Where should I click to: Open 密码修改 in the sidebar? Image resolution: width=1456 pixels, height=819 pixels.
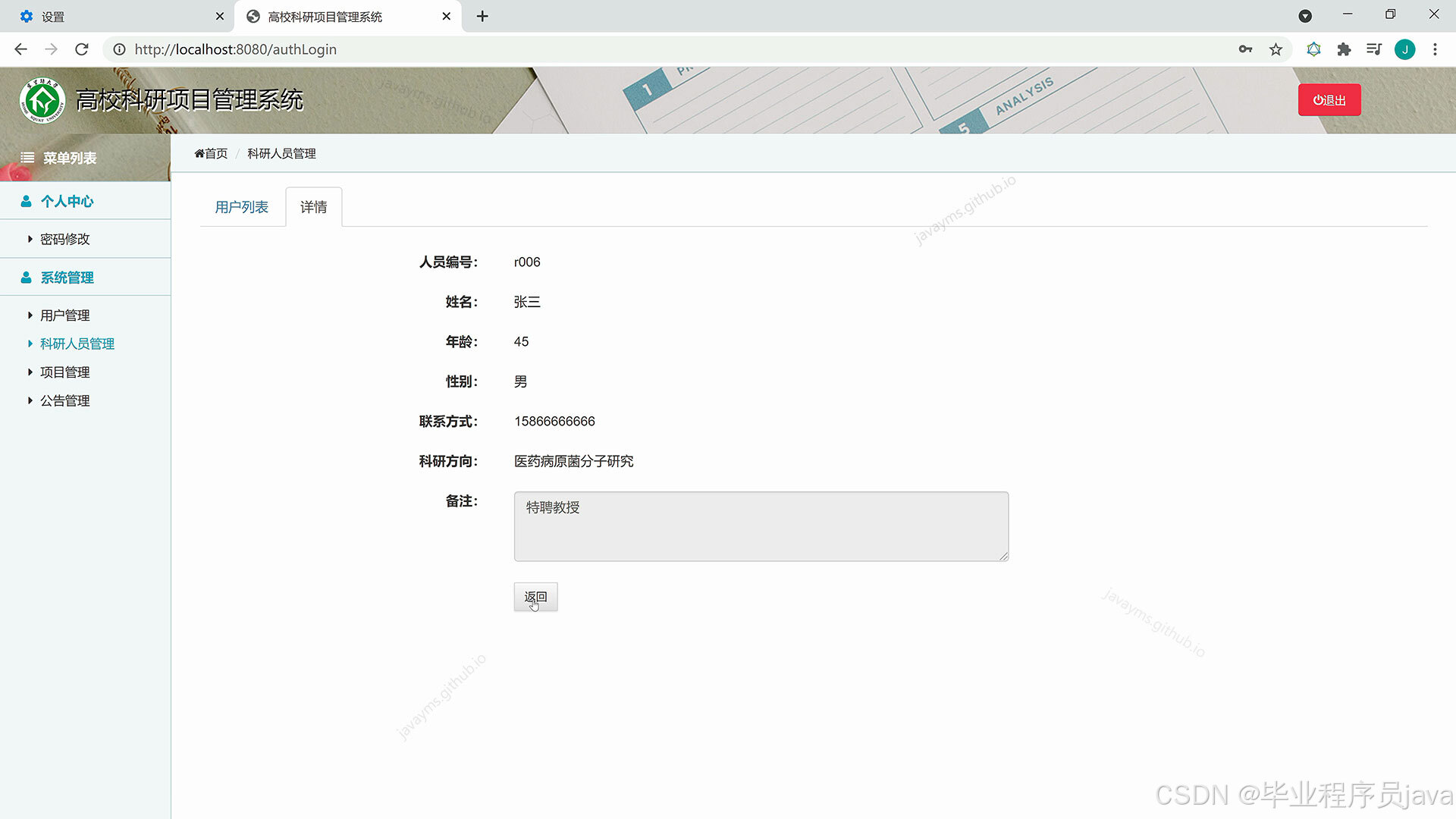click(x=65, y=239)
